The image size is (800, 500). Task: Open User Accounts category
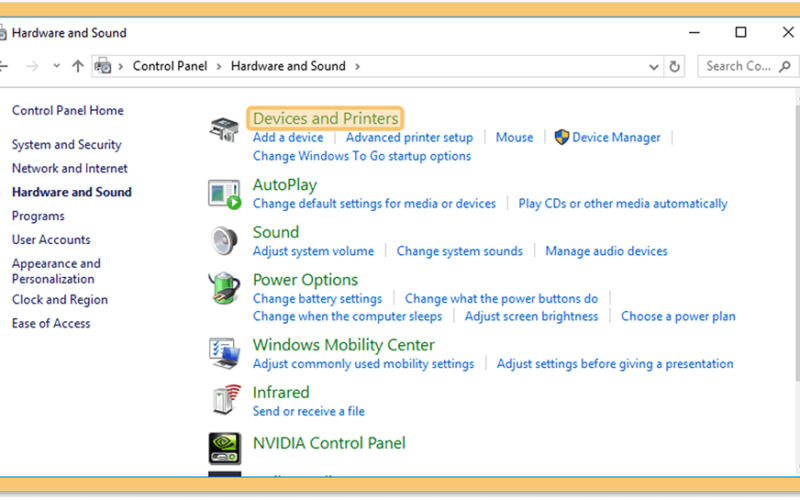(x=51, y=240)
